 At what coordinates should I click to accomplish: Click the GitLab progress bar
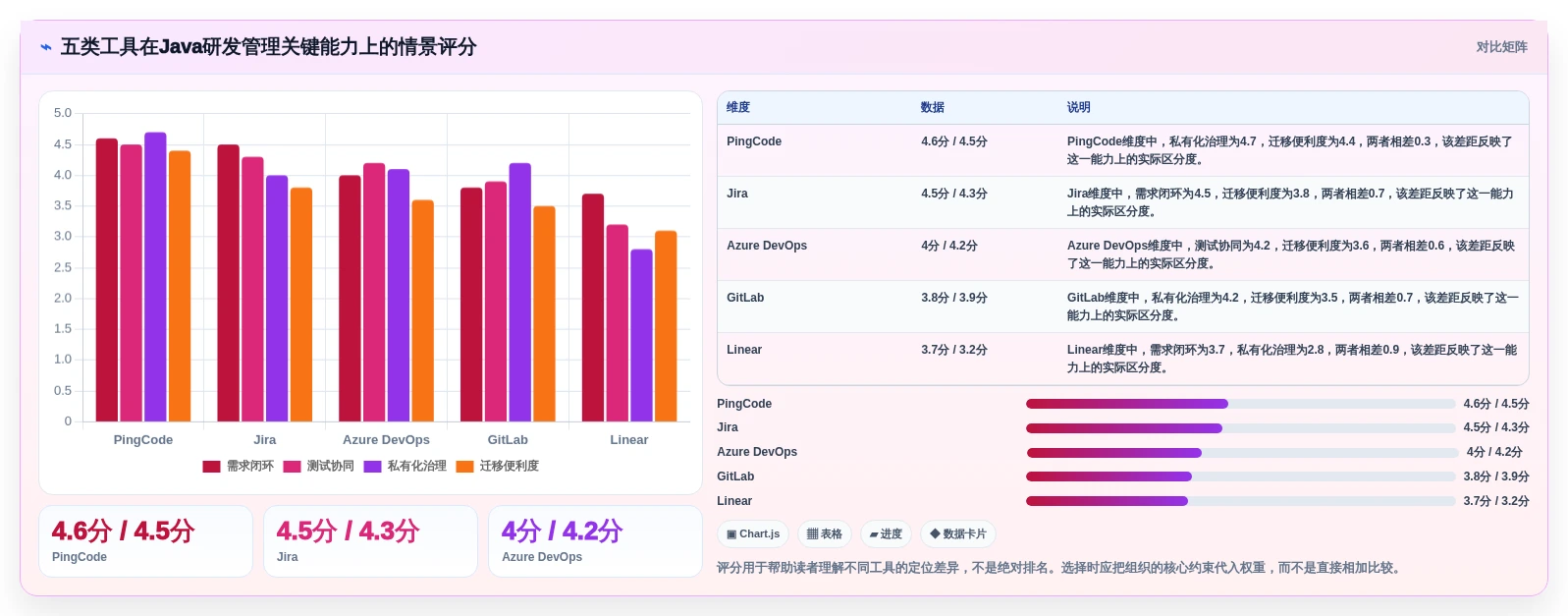1240,476
